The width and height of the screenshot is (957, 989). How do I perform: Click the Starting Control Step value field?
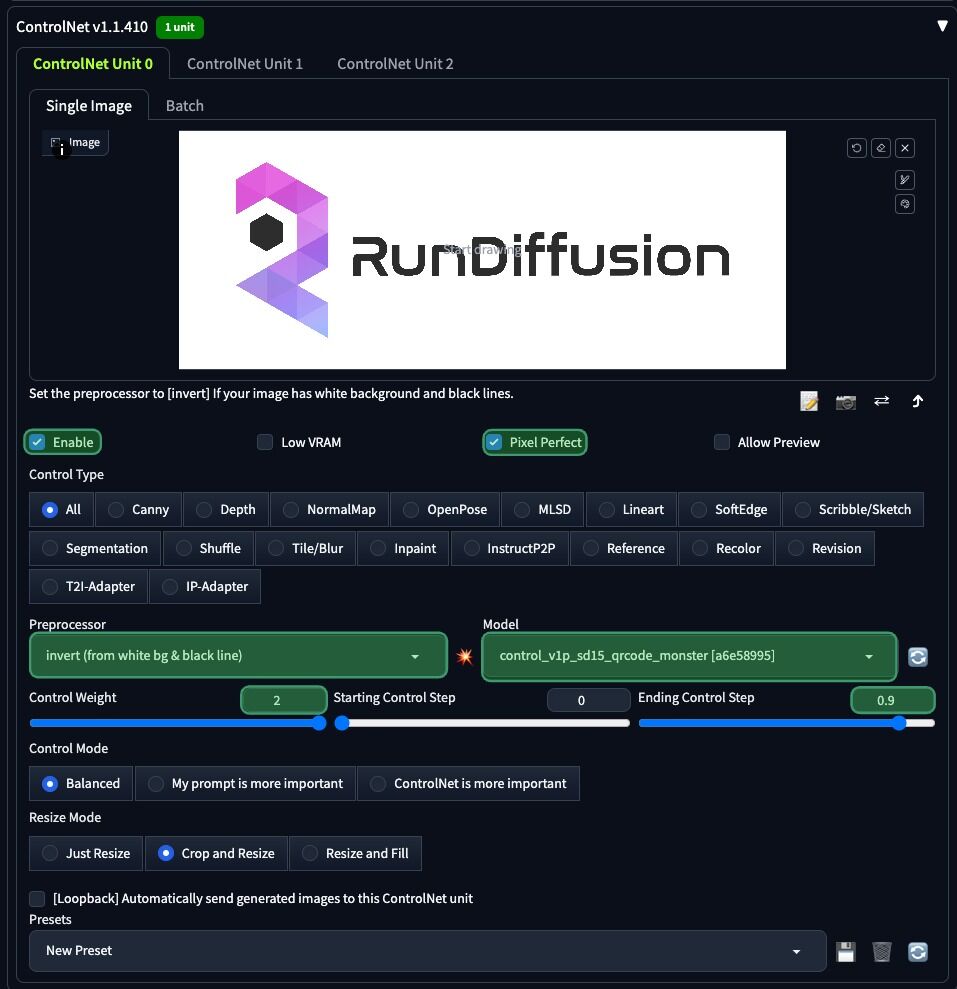[x=588, y=700]
